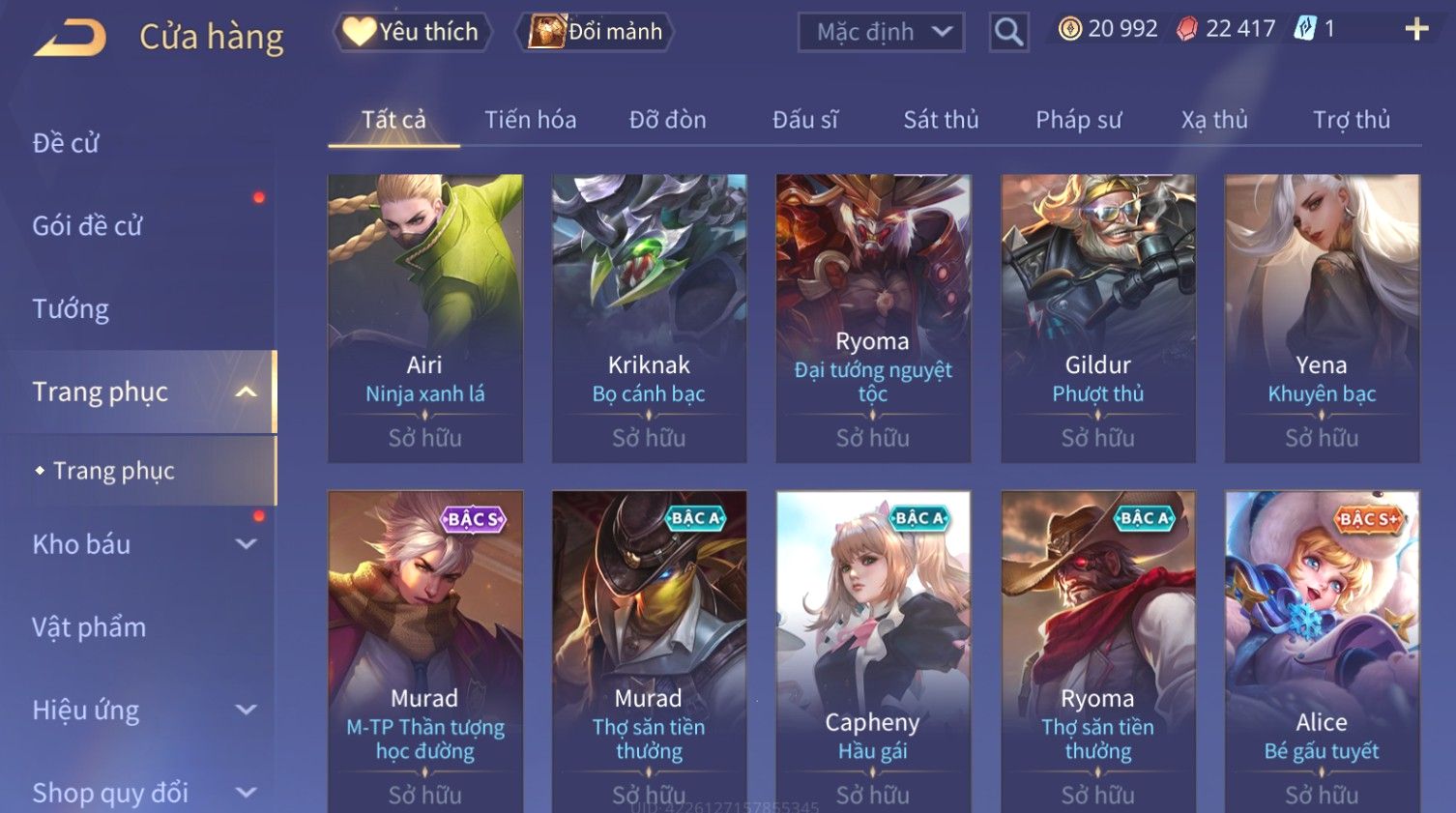This screenshot has height=813, width=1456.
Task: Select the Tiến hóa tab
Action: (x=530, y=120)
